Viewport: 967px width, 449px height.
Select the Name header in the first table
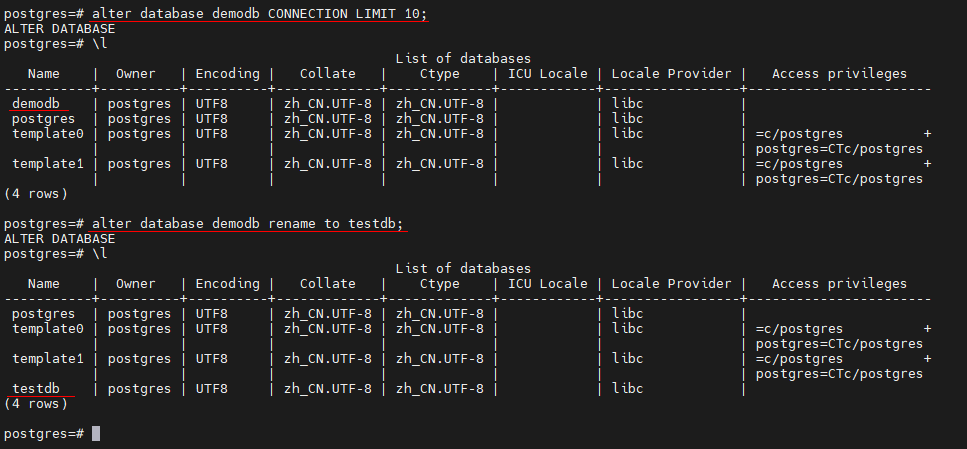[44, 73]
